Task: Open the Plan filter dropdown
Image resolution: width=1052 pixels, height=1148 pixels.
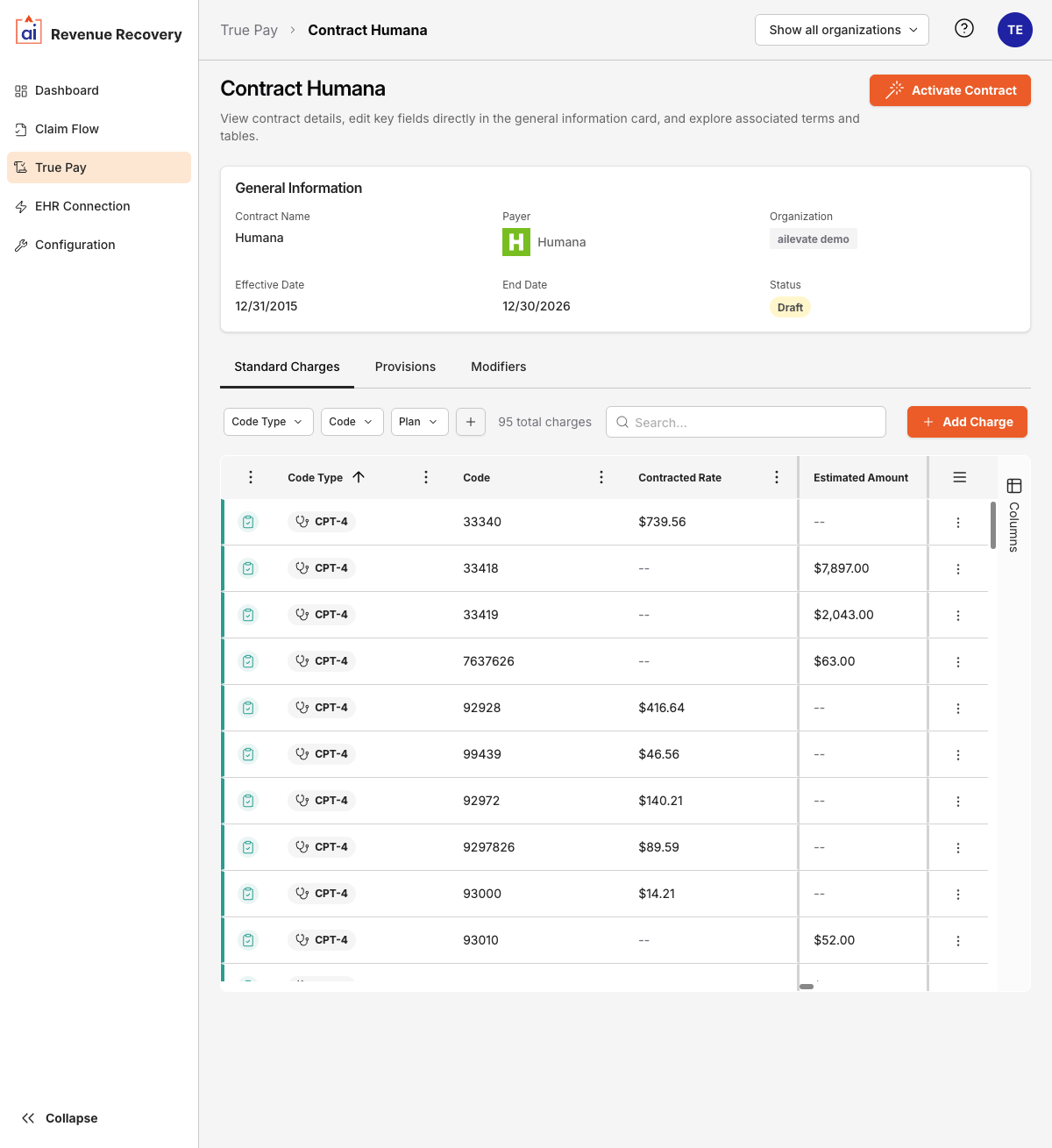Action: pos(419,422)
